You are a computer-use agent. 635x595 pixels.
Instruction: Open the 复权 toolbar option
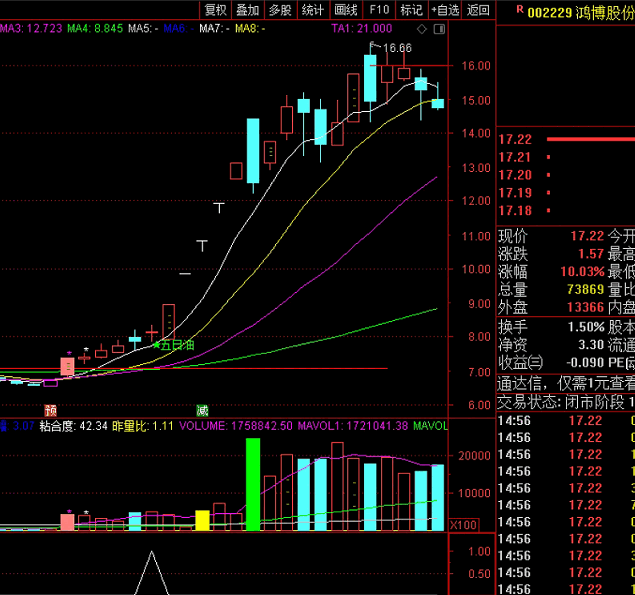click(x=215, y=10)
